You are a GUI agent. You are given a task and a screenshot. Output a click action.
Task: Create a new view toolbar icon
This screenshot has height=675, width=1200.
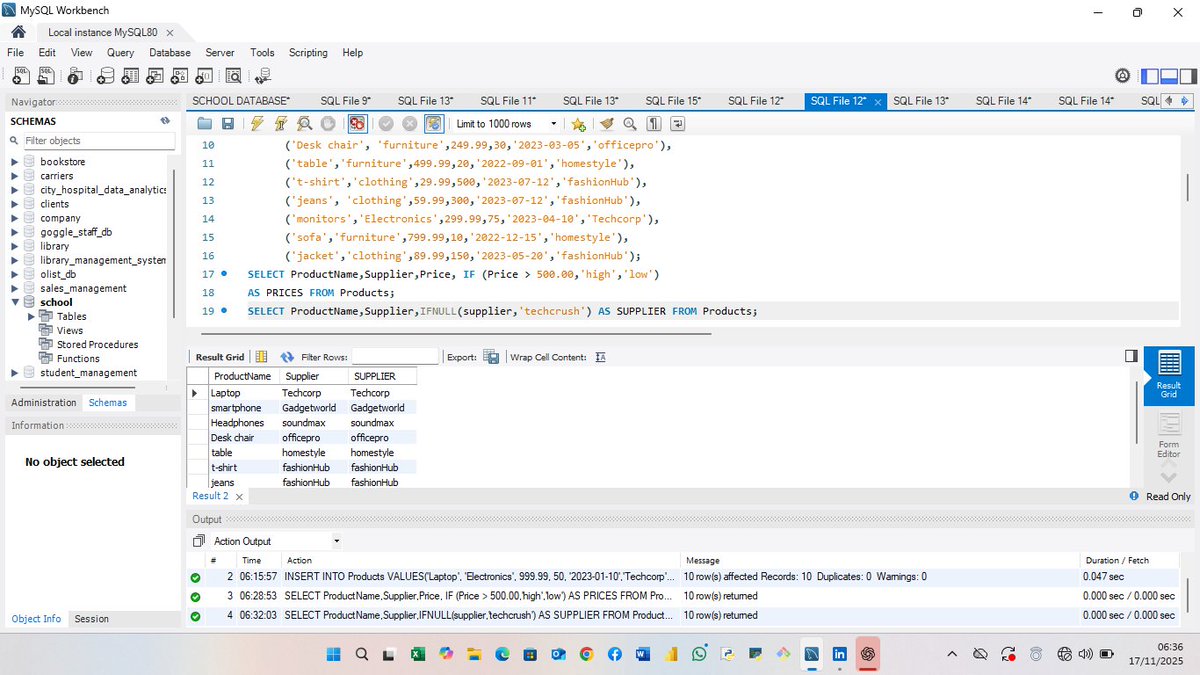(x=154, y=75)
